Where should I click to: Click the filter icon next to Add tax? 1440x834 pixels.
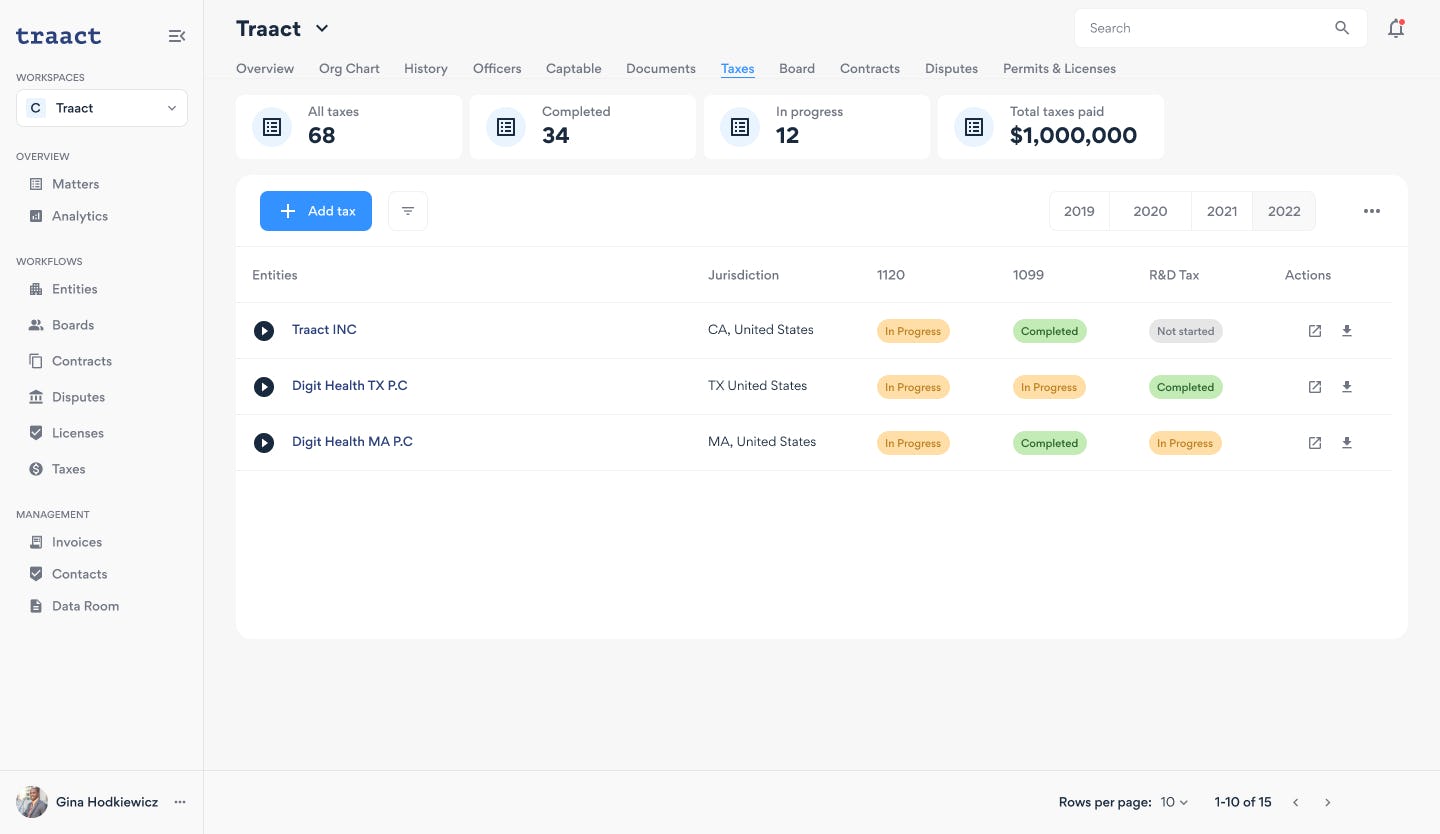pos(408,211)
